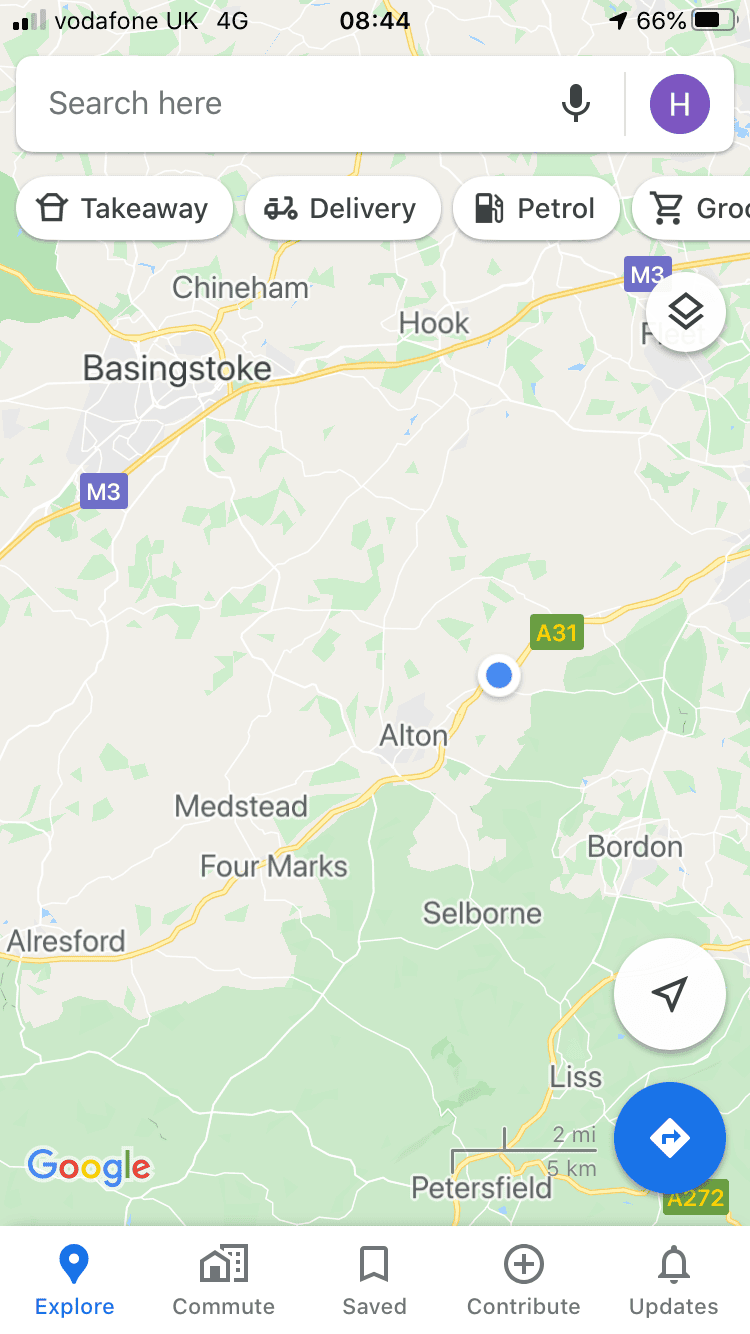Select the Delivery filter chip
750x1334 pixels.
point(343,209)
